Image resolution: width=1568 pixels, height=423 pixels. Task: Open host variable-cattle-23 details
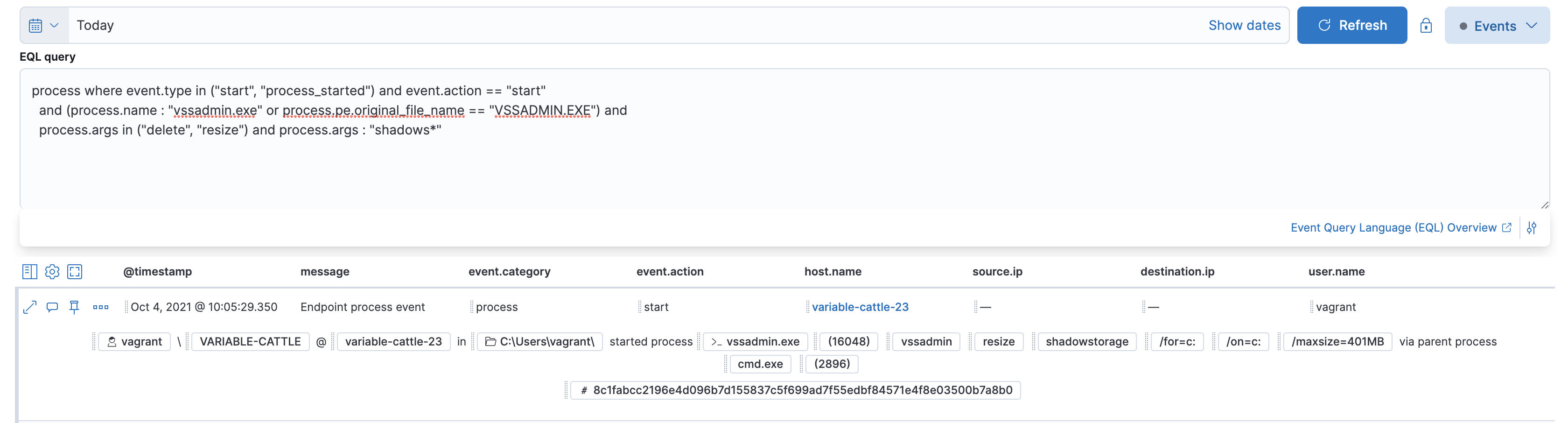860,307
